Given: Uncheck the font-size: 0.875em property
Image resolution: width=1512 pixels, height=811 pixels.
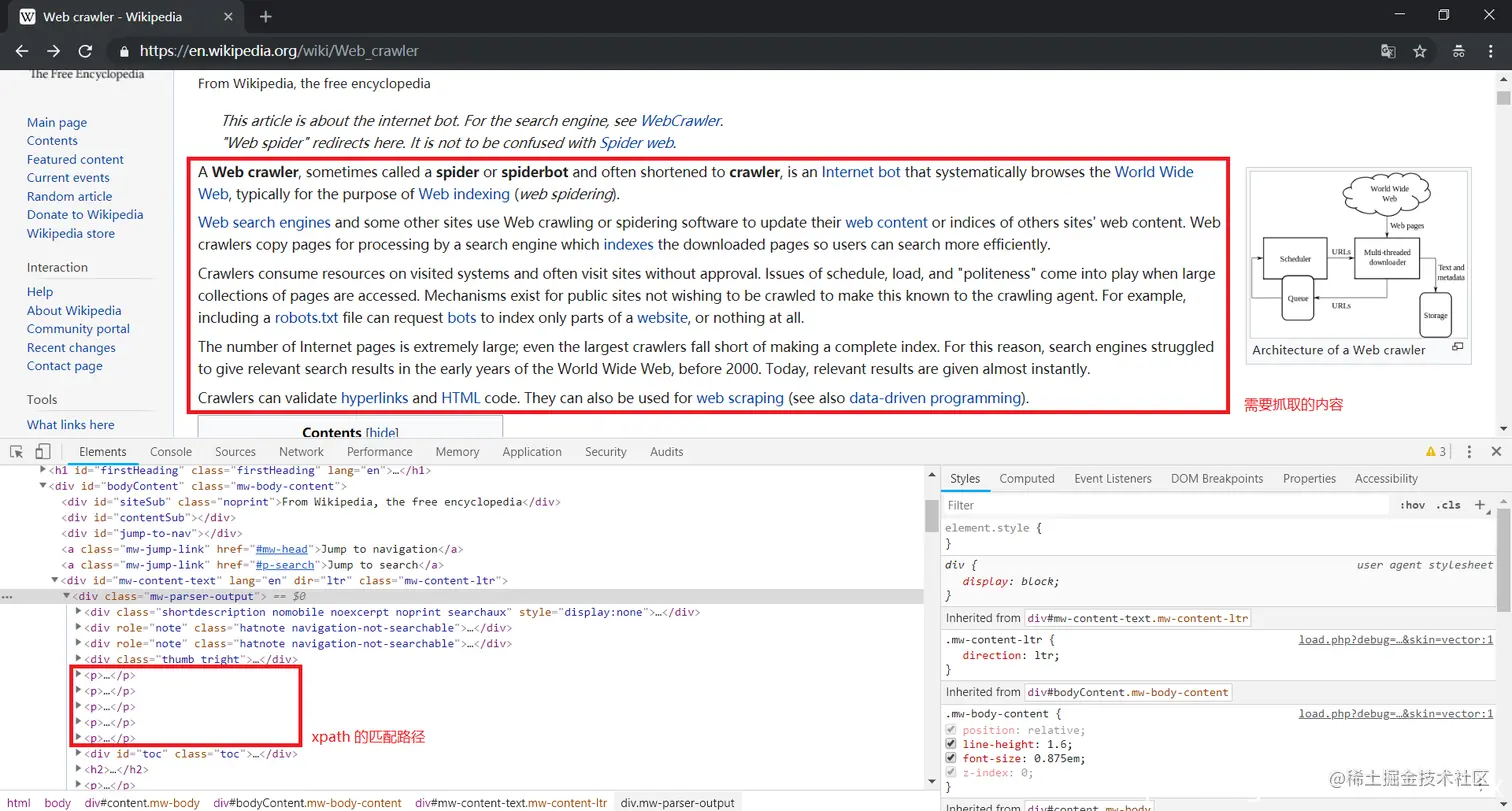Looking at the screenshot, I should [951, 758].
